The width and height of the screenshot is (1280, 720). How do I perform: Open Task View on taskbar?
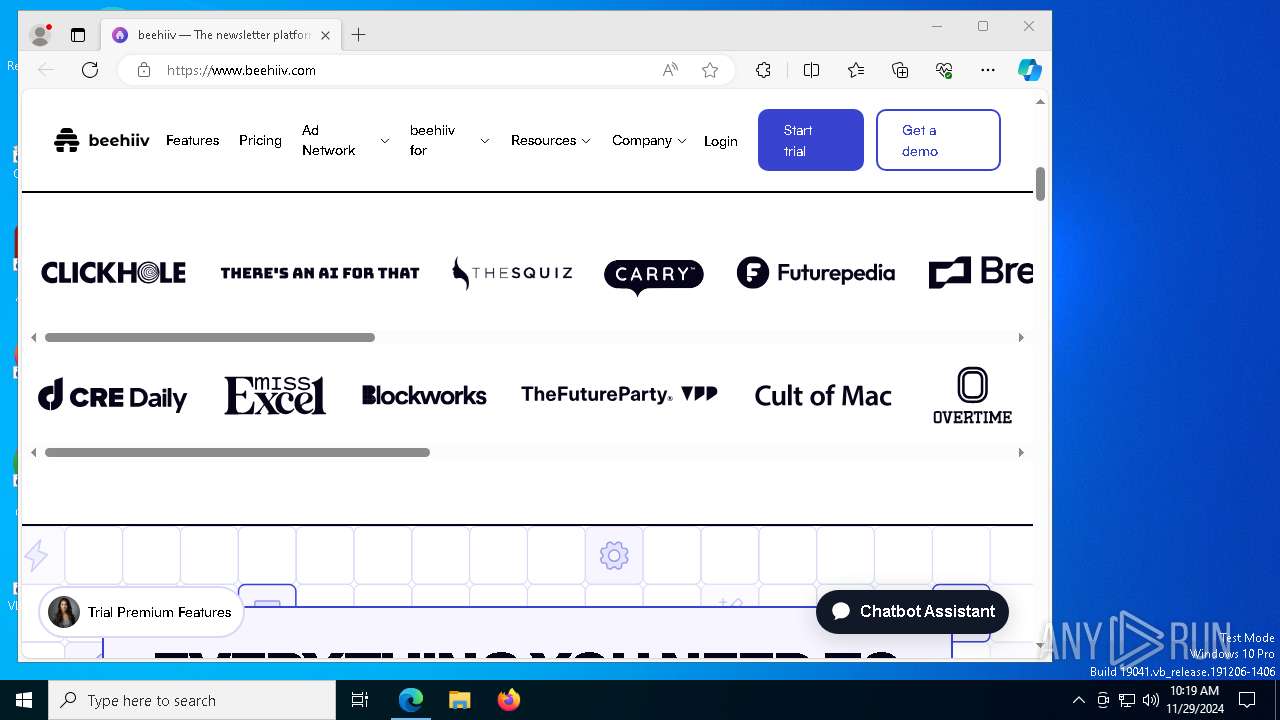point(360,700)
